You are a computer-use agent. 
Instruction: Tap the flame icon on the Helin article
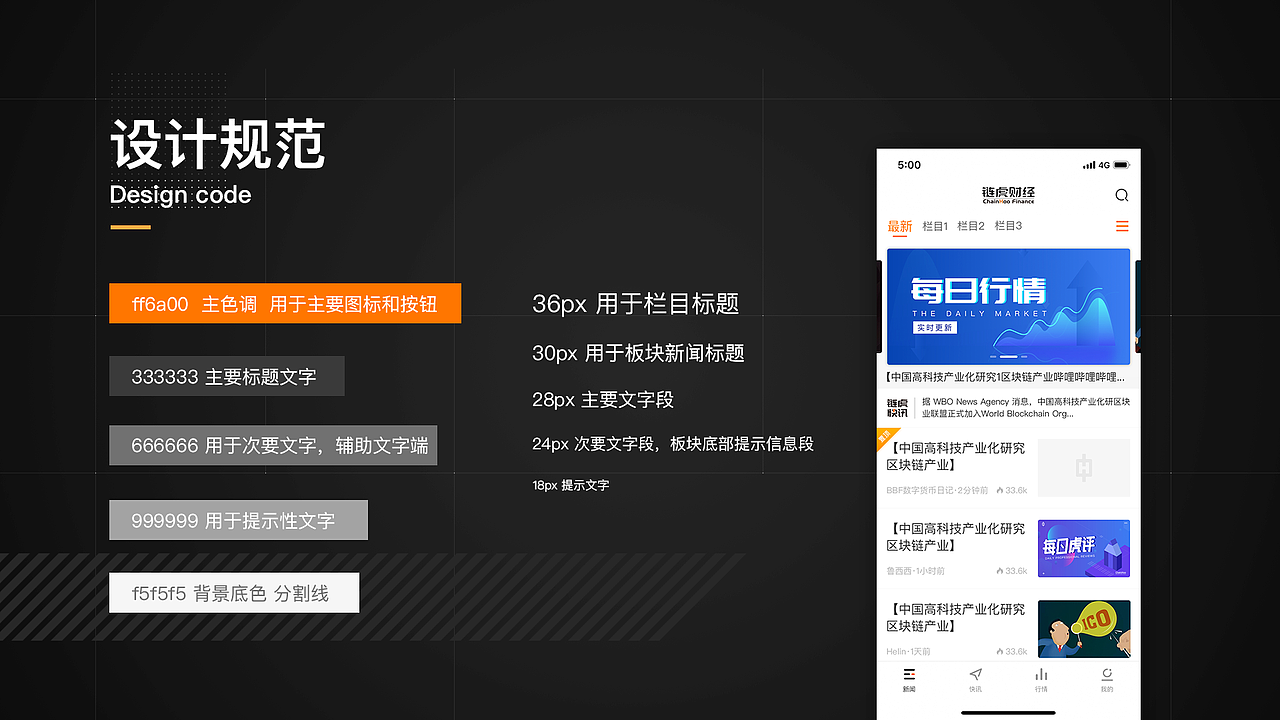(1000, 651)
